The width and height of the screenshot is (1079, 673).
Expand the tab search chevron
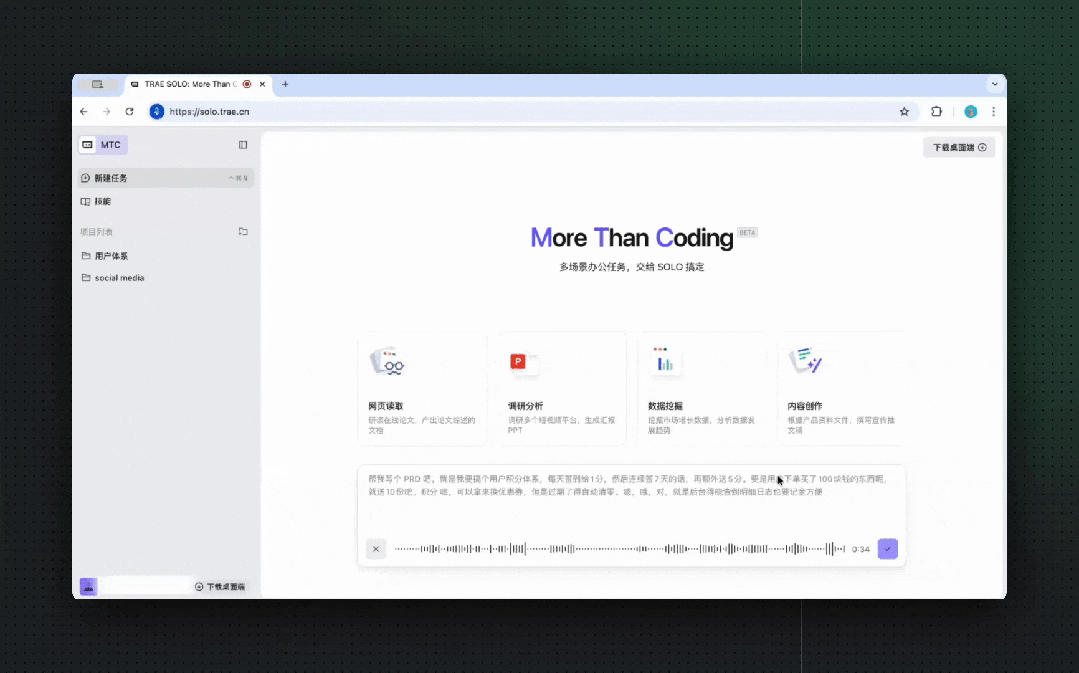tap(994, 85)
